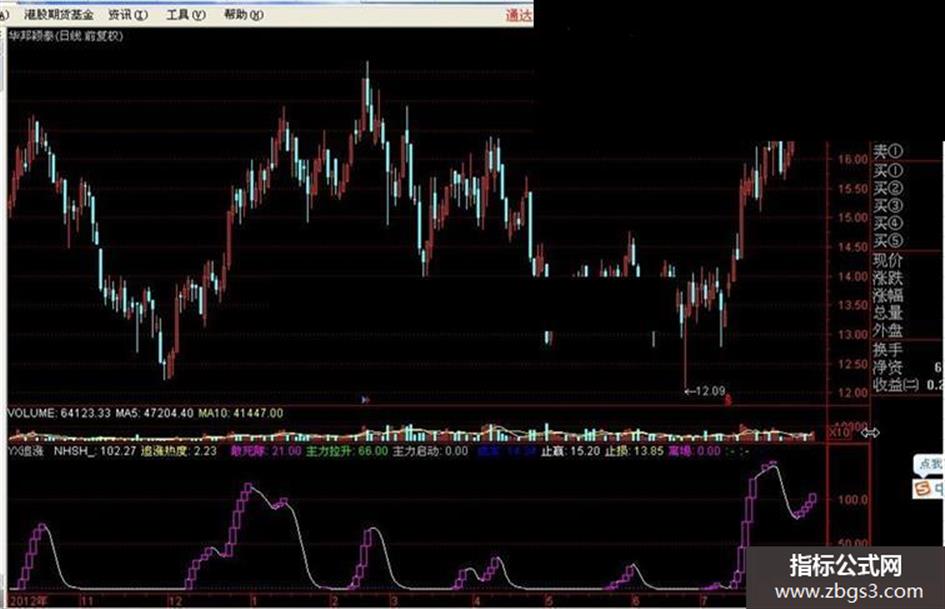945x609 pixels.
Task: Click the 100.0 indicator axis label
Action: pos(853,500)
